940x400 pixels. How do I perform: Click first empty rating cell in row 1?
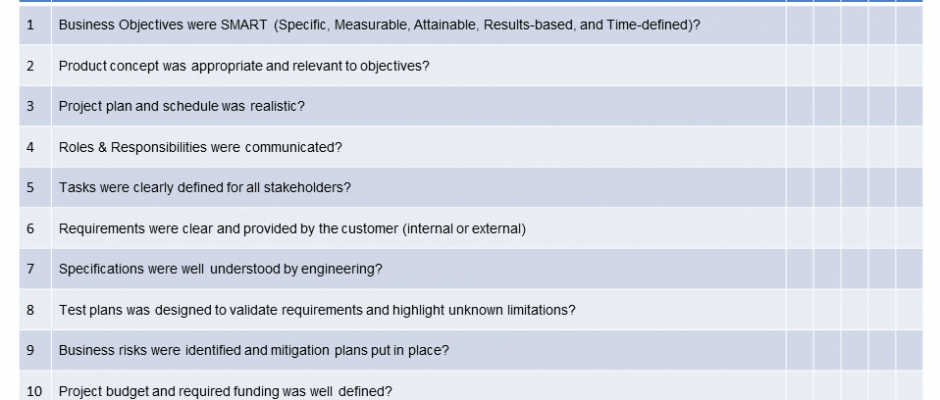click(x=799, y=25)
